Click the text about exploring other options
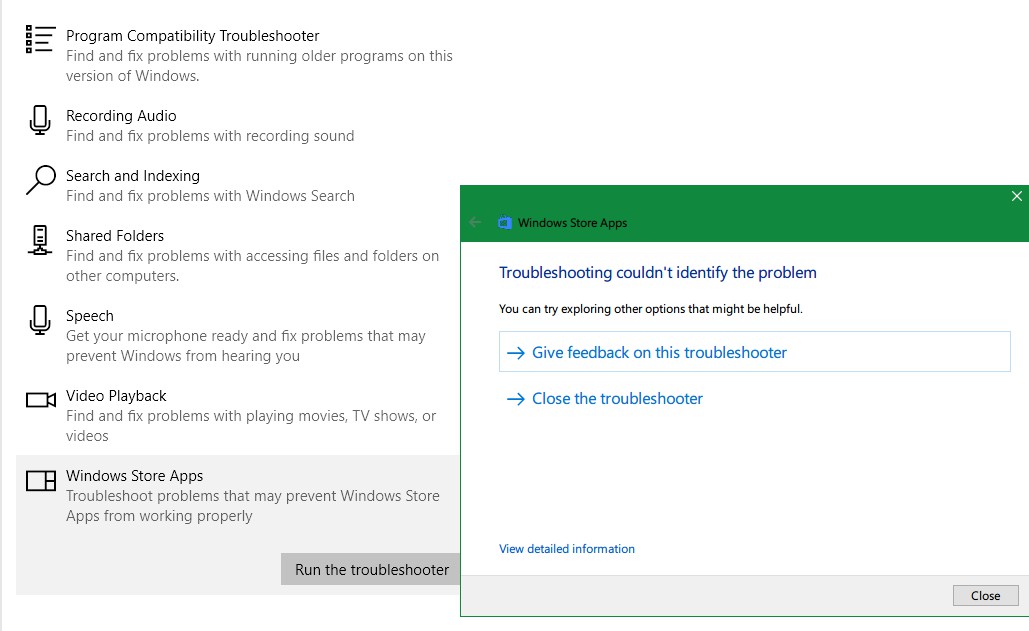 tap(650, 309)
